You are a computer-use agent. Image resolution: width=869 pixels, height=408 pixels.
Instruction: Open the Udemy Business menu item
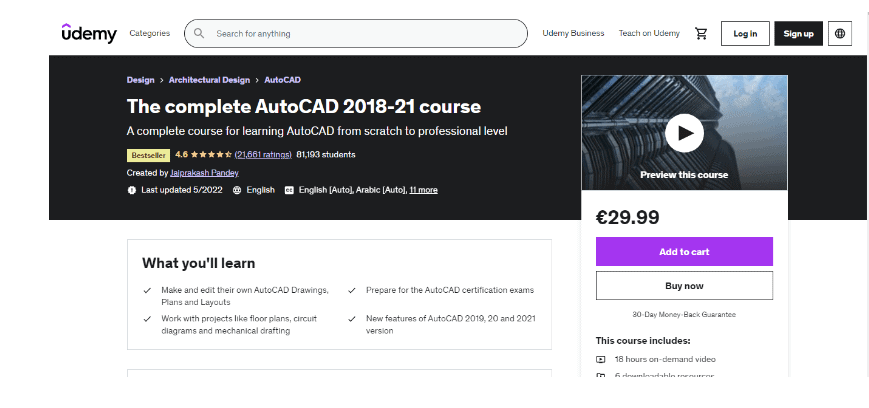[573, 33]
